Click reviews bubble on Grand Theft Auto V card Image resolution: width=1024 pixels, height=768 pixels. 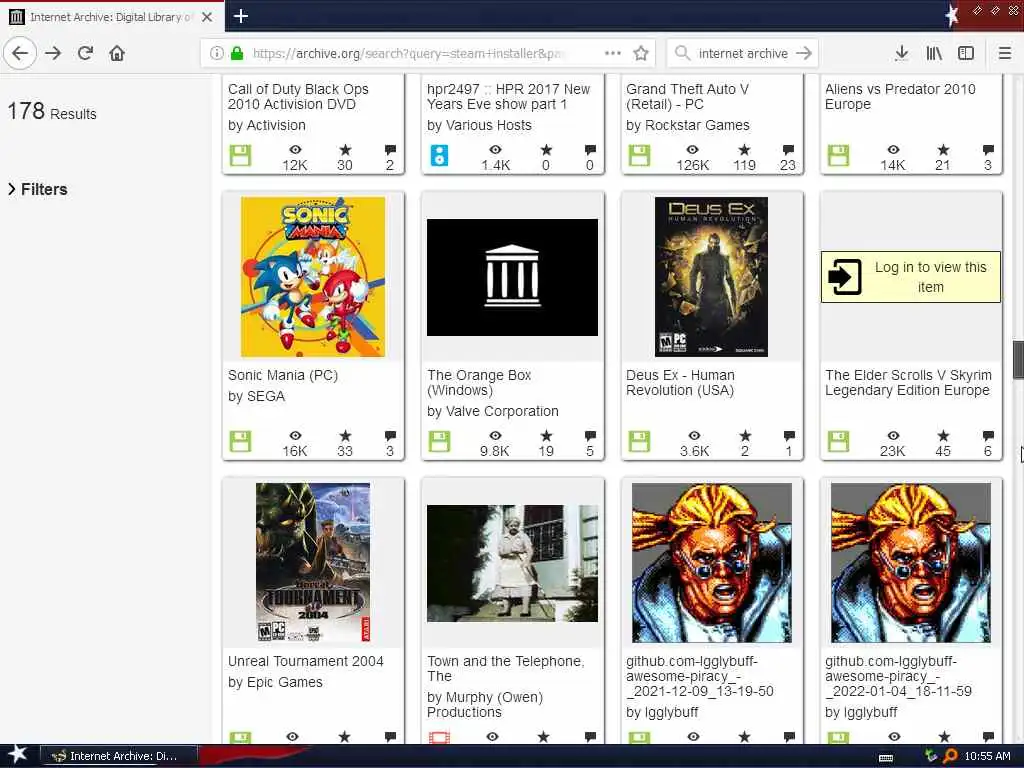(x=788, y=150)
